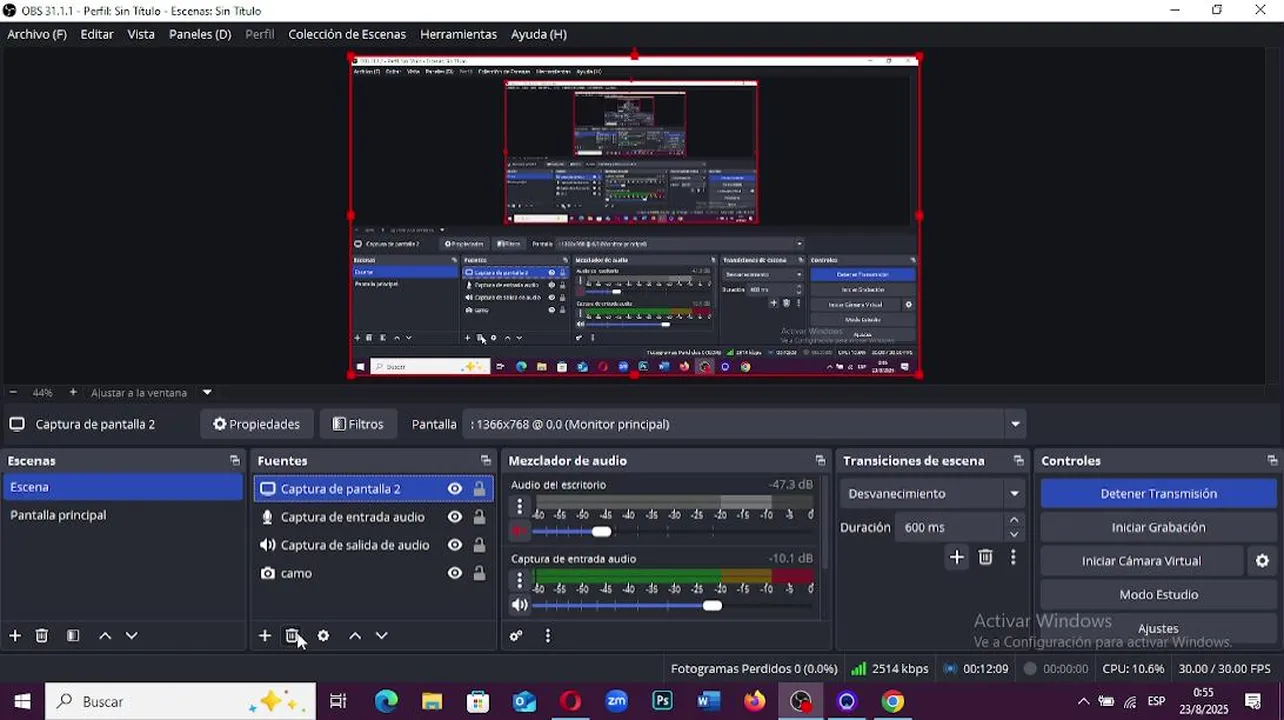Unmute Audio del escritorio speaker
The image size is (1284, 720).
tap(519, 532)
